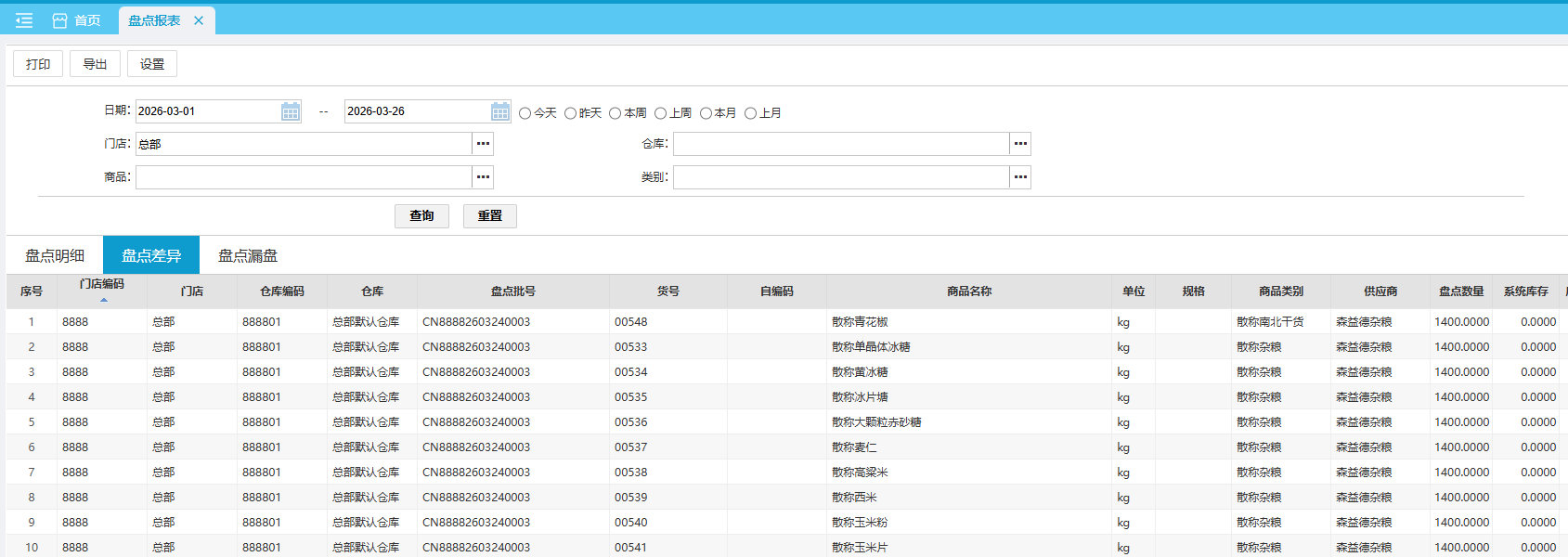
Task: Open the 仓库 warehouse selector ellipsis
Action: [1020, 144]
